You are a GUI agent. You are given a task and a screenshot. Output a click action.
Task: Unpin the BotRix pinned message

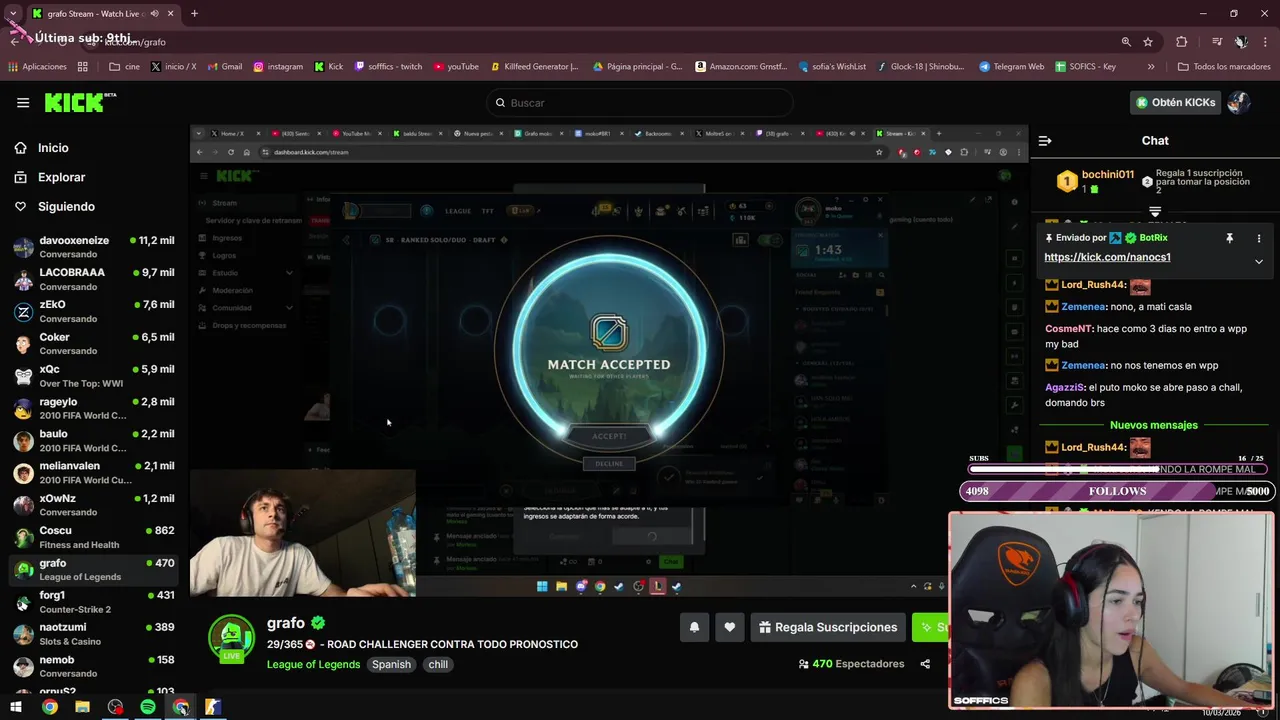(x=1229, y=238)
